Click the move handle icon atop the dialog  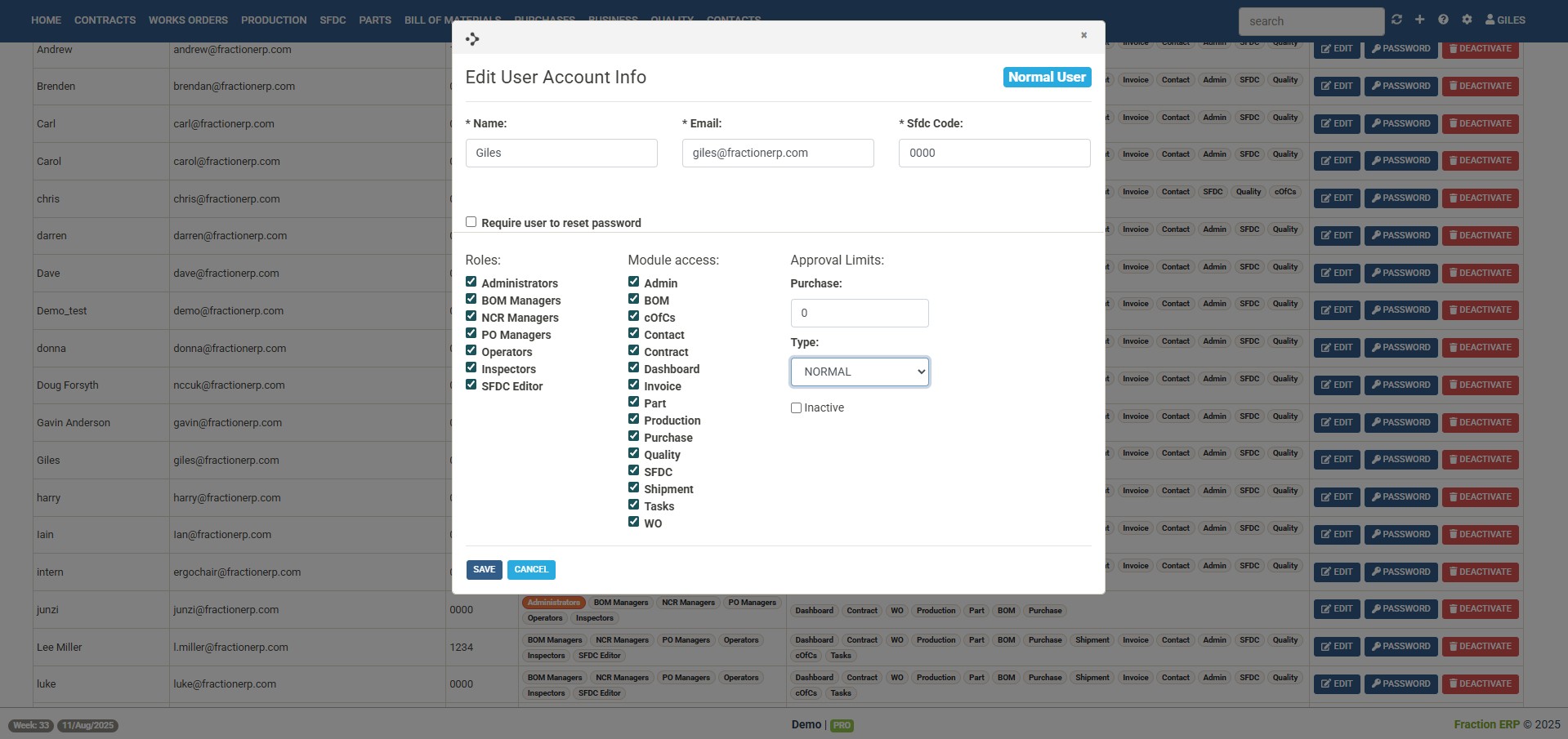471,38
